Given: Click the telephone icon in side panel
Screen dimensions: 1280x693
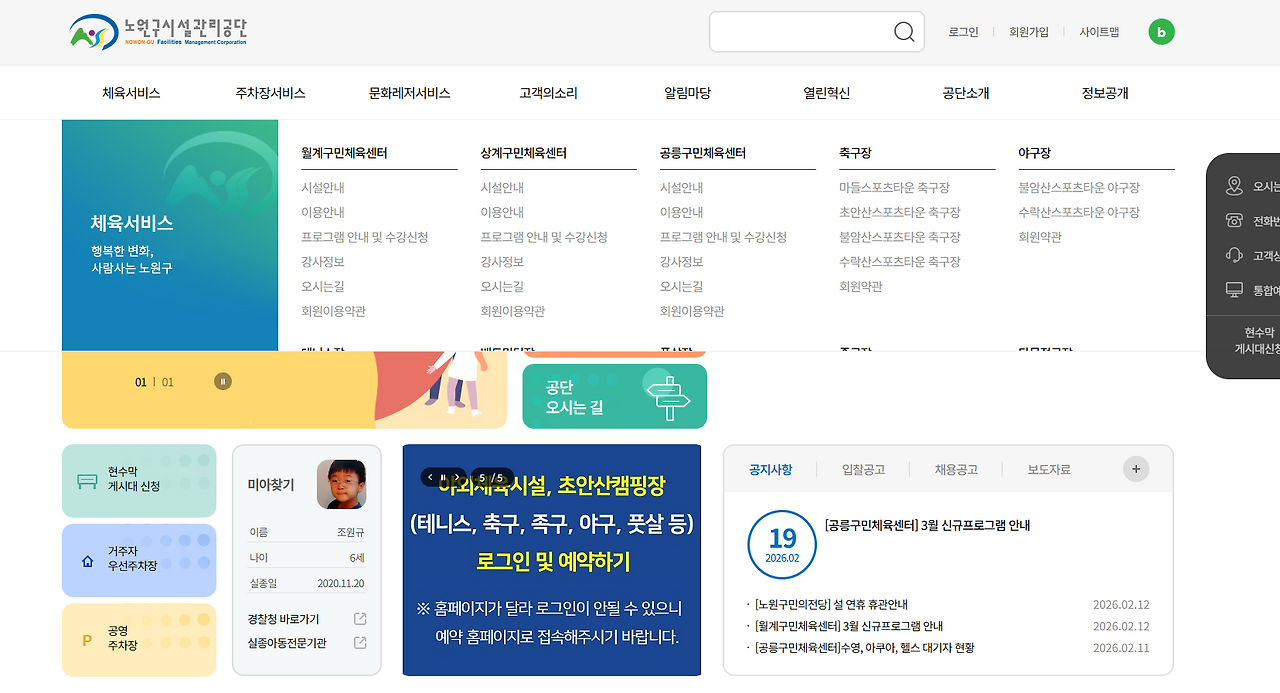Looking at the screenshot, I should (x=1234, y=221).
